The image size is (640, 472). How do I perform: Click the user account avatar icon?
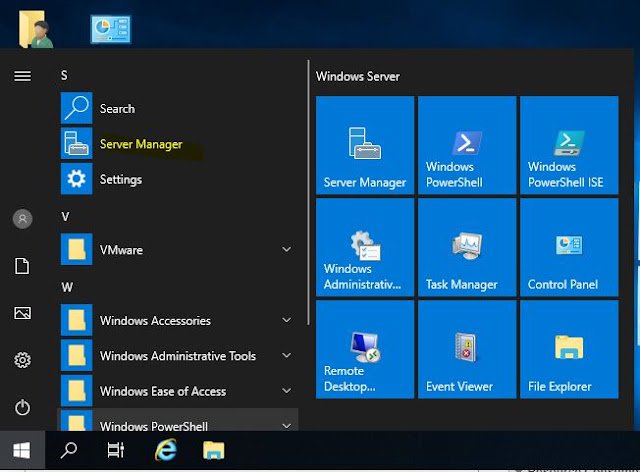(22, 219)
